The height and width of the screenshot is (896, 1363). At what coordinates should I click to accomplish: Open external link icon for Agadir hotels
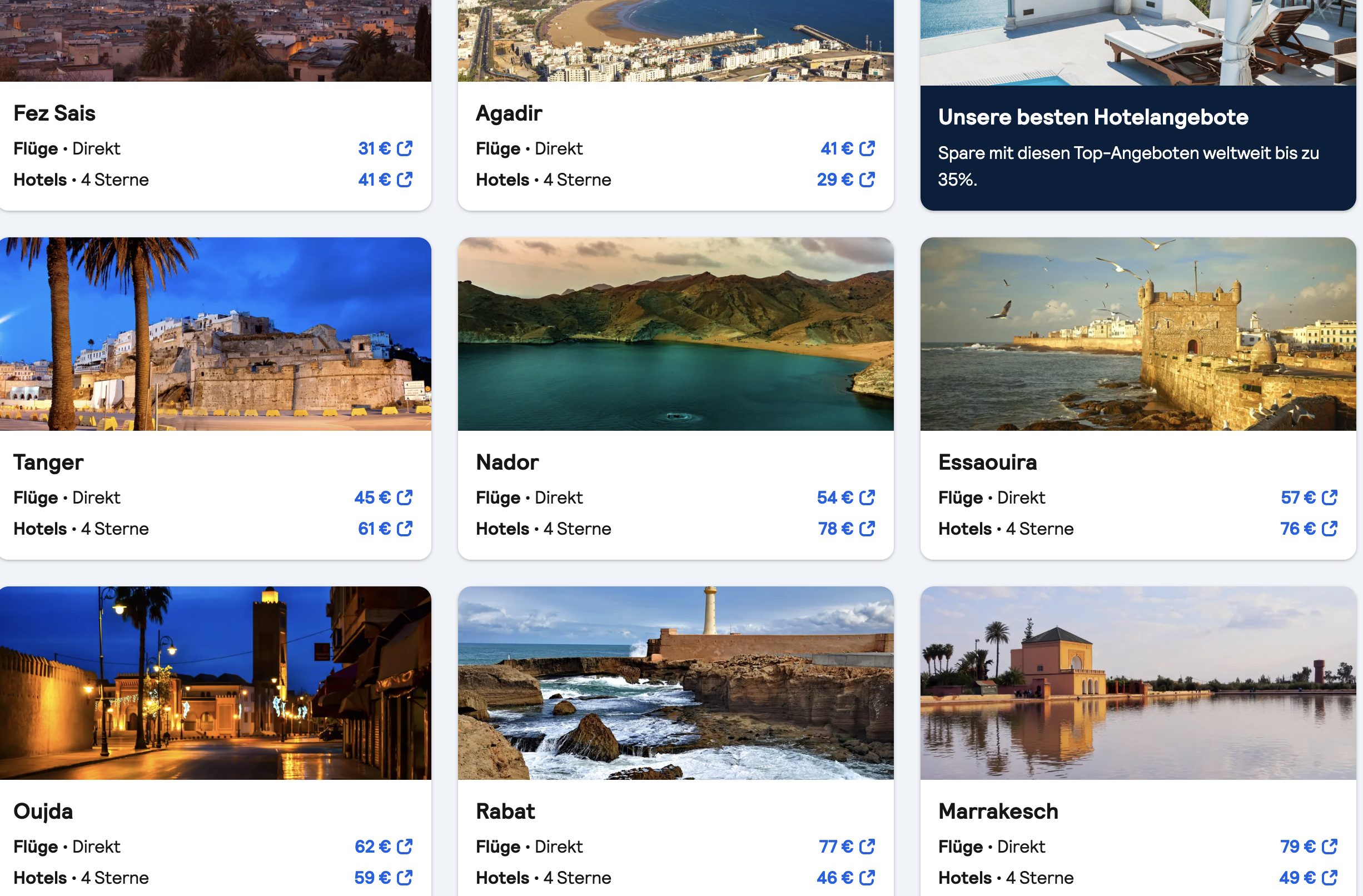(x=867, y=179)
